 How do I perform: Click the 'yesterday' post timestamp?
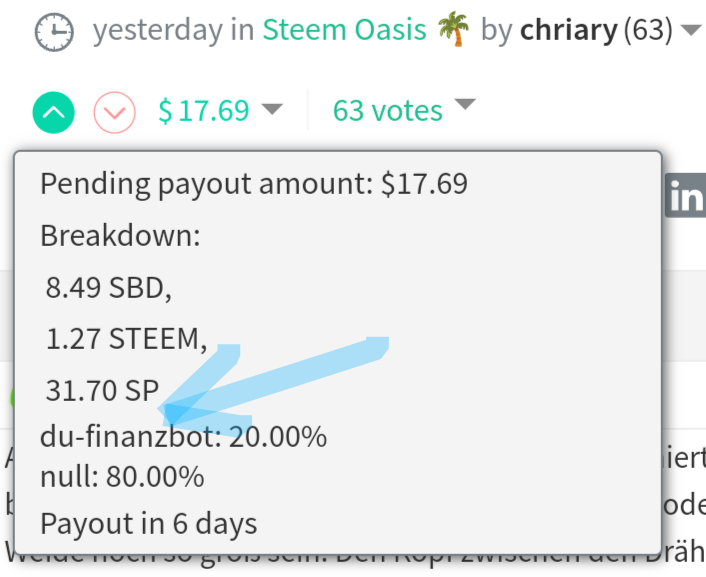[x=158, y=31]
